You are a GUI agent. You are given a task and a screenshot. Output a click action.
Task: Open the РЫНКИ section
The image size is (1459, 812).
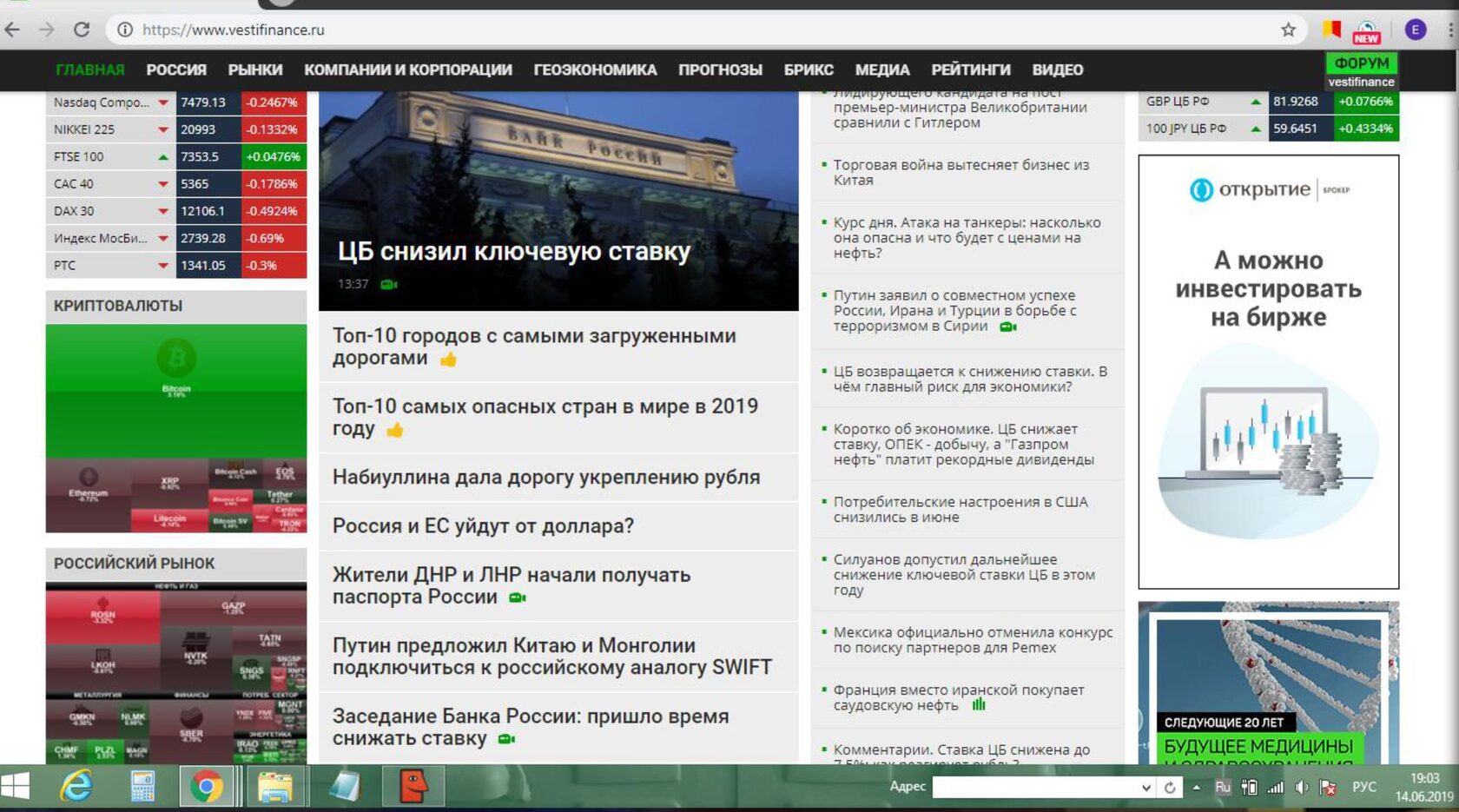[x=255, y=69]
